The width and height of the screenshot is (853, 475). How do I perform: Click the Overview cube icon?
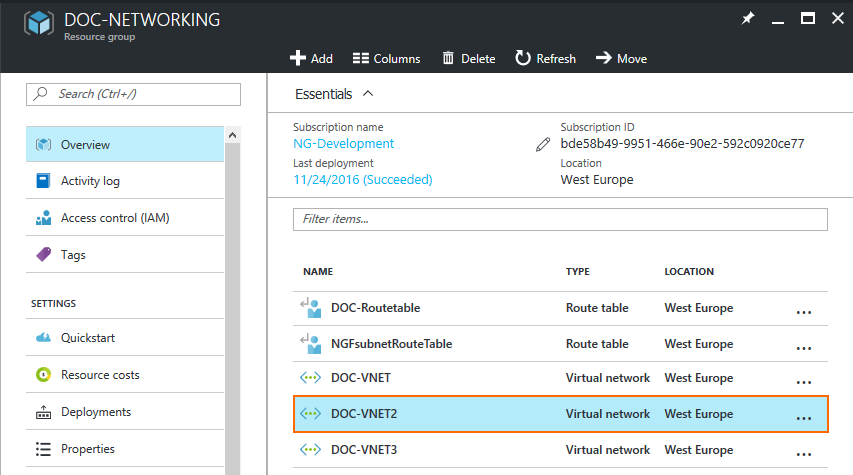pyautogui.click(x=44, y=145)
